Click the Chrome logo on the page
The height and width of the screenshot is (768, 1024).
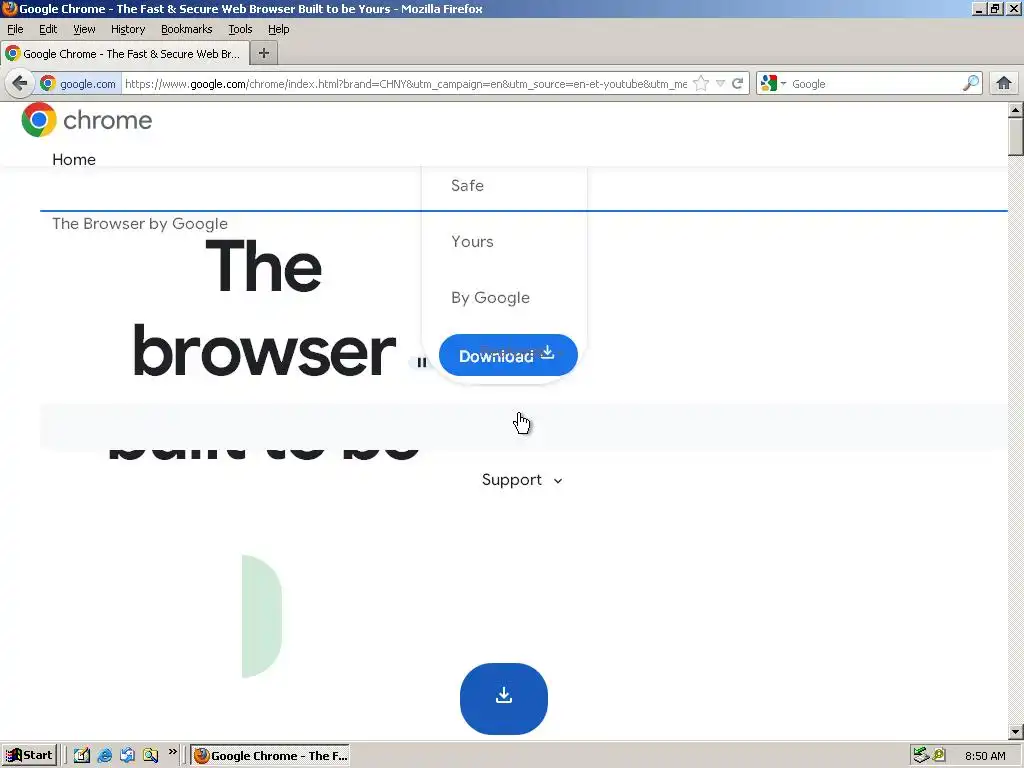point(86,120)
